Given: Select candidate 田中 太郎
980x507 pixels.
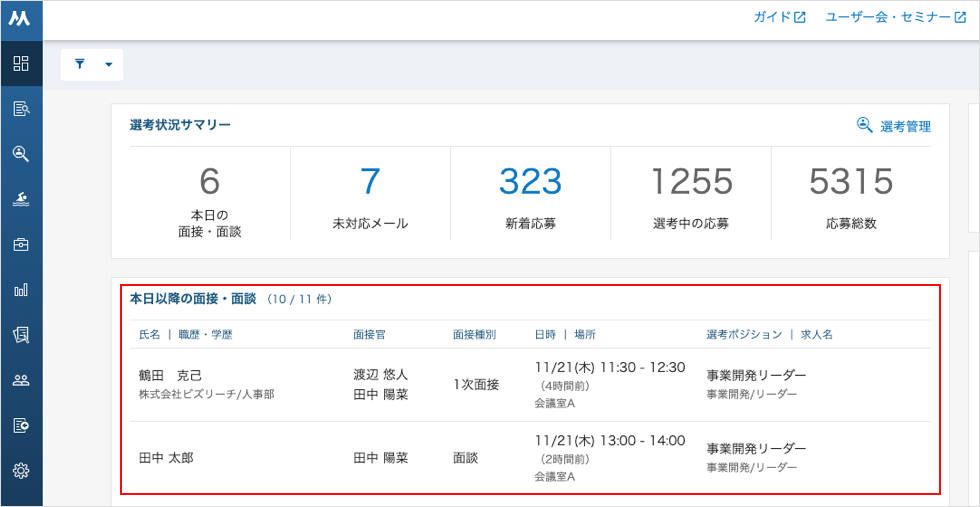Looking at the screenshot, I should pos(166,458).
